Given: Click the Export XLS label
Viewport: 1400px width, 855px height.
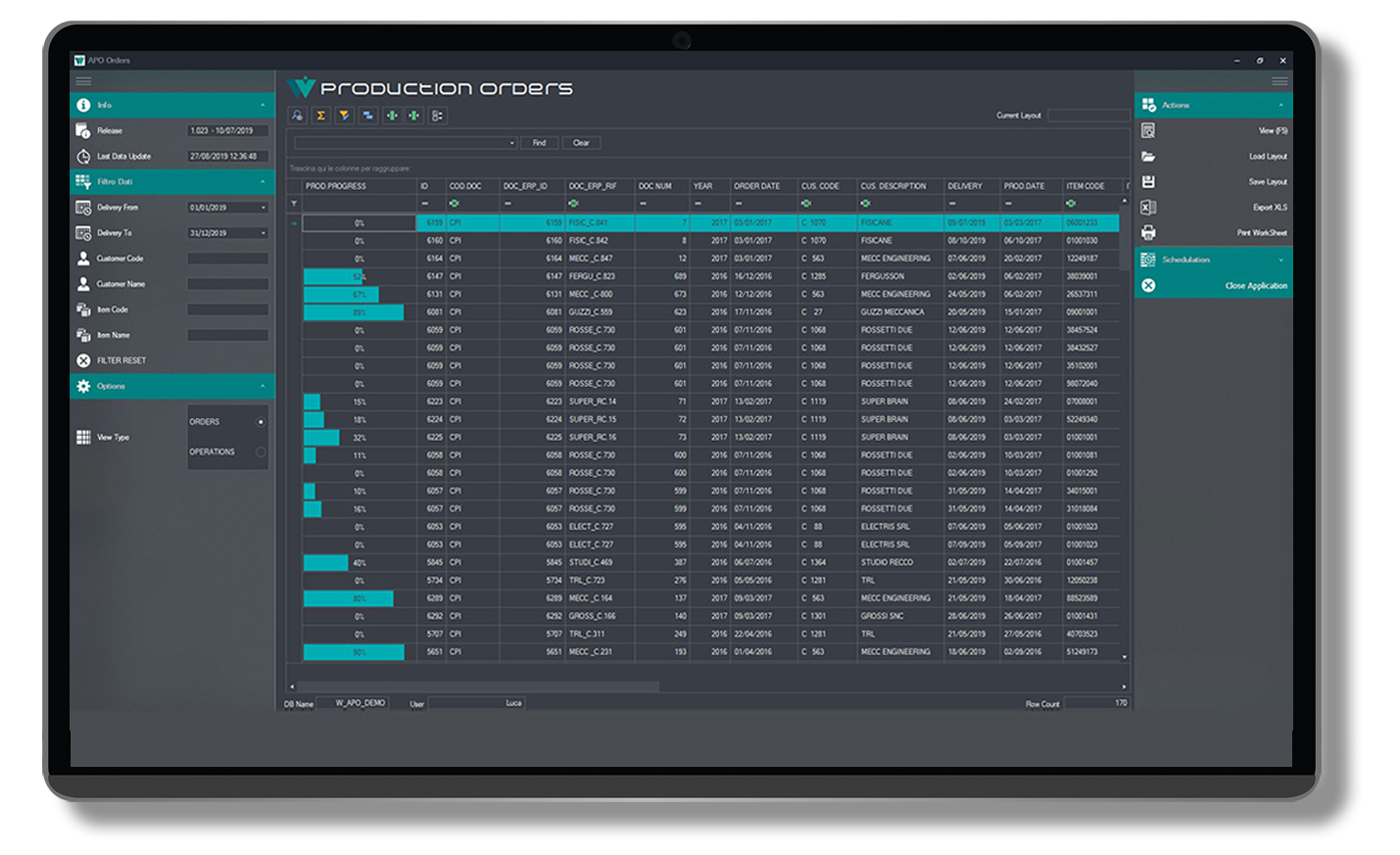Looking at the screenshot, I should (1270, 208).
